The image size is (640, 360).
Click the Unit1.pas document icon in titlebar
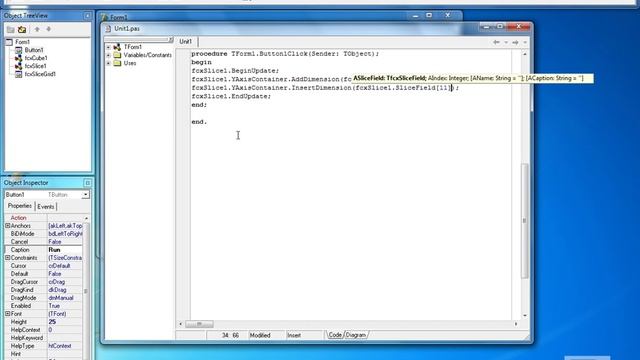(108, 29)
